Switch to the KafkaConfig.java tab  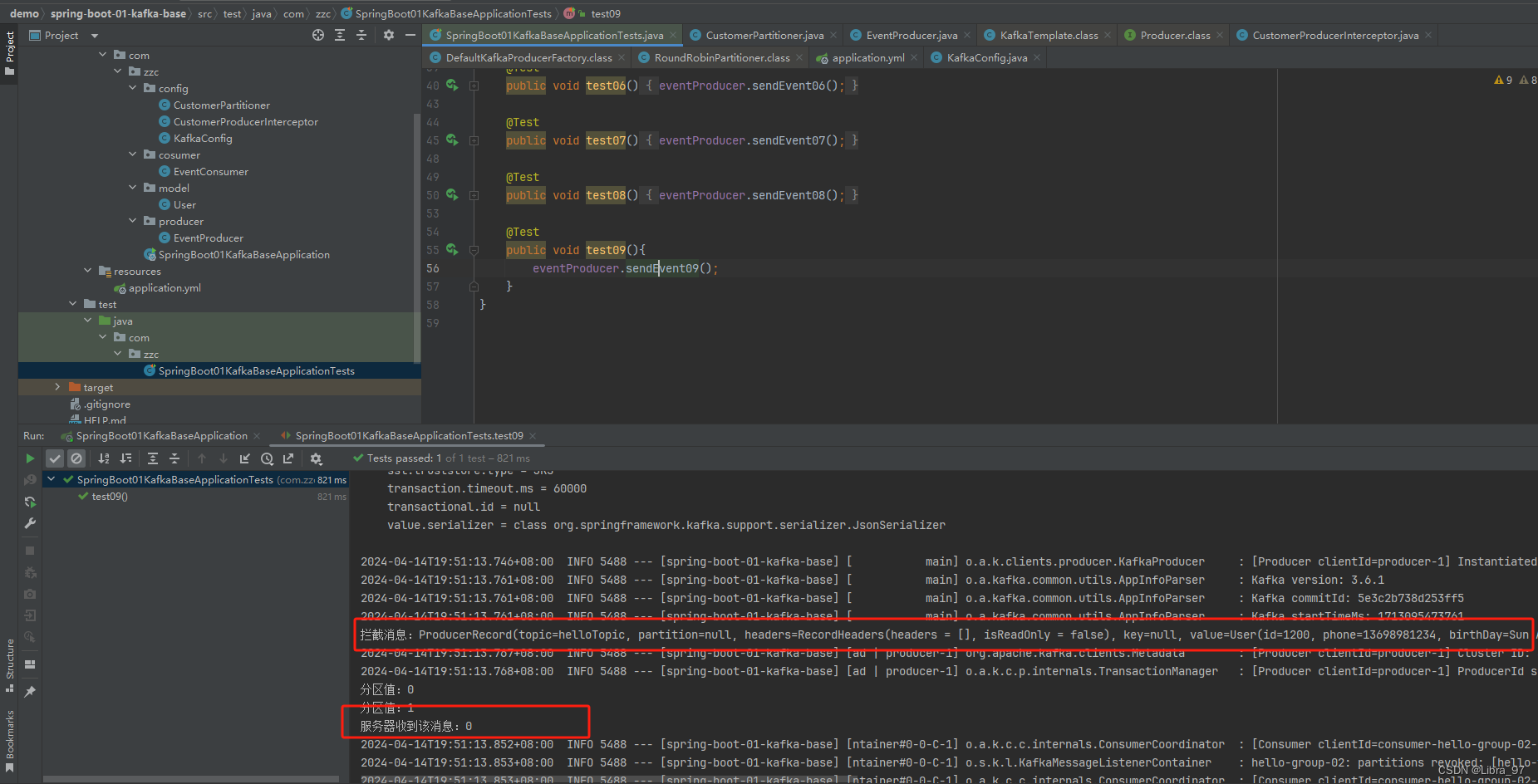point(987,58)
